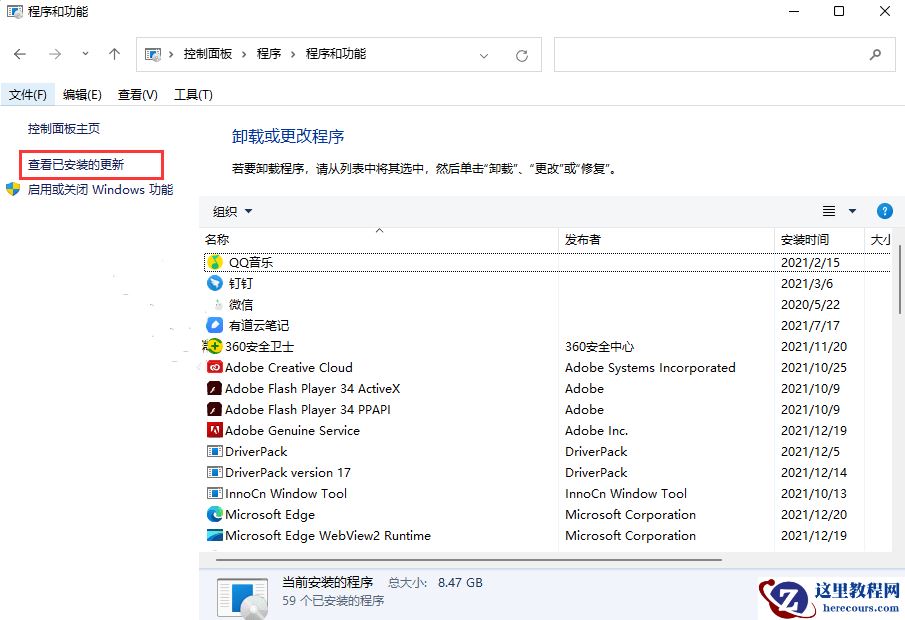Select the Adobe Flash Player 34 ActiveX icon
This screenshot has width=905, height=620.
(x=214, y=388)
